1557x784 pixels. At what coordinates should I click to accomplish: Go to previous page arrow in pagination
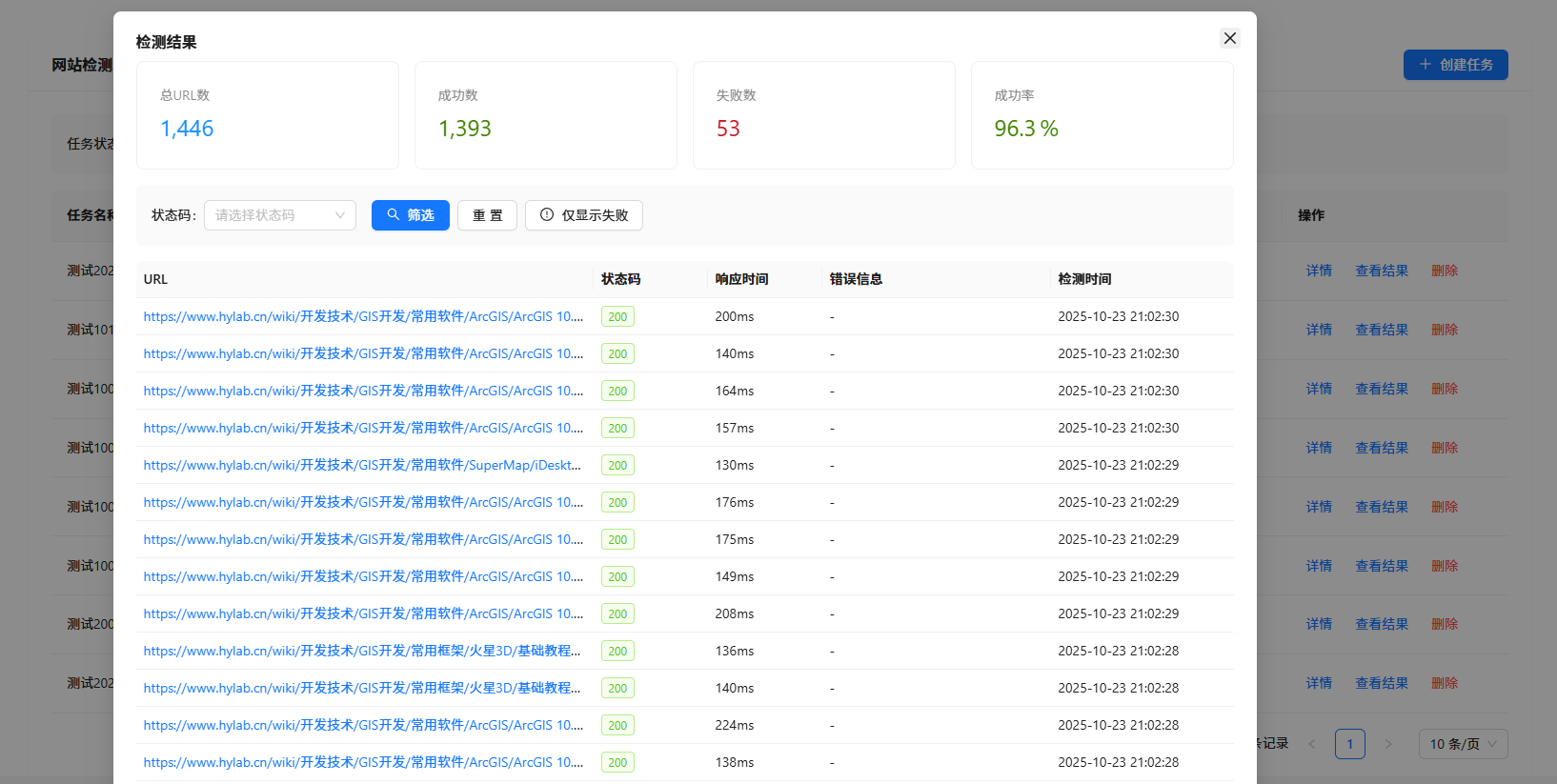(x=1312, y=744)
